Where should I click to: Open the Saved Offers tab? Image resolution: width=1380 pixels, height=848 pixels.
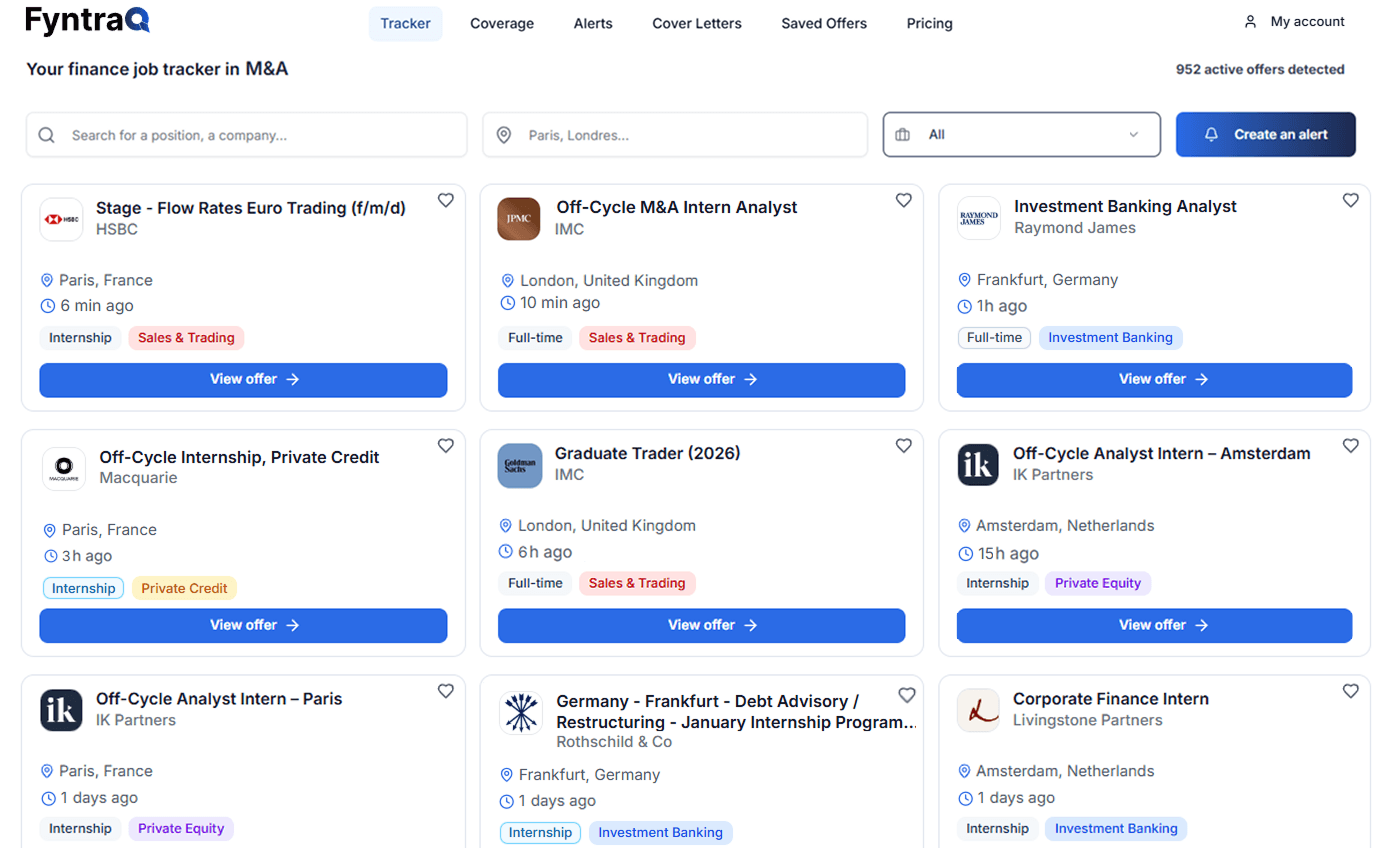(x=824, y=23)
